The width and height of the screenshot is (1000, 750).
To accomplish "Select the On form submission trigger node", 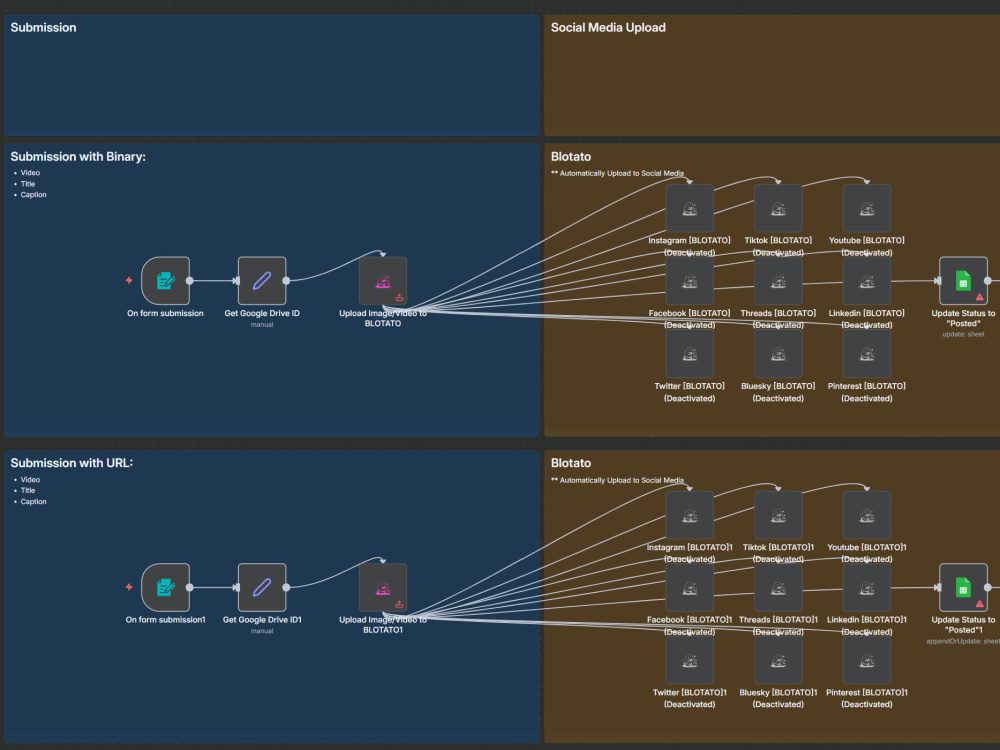I will (165, 281).
